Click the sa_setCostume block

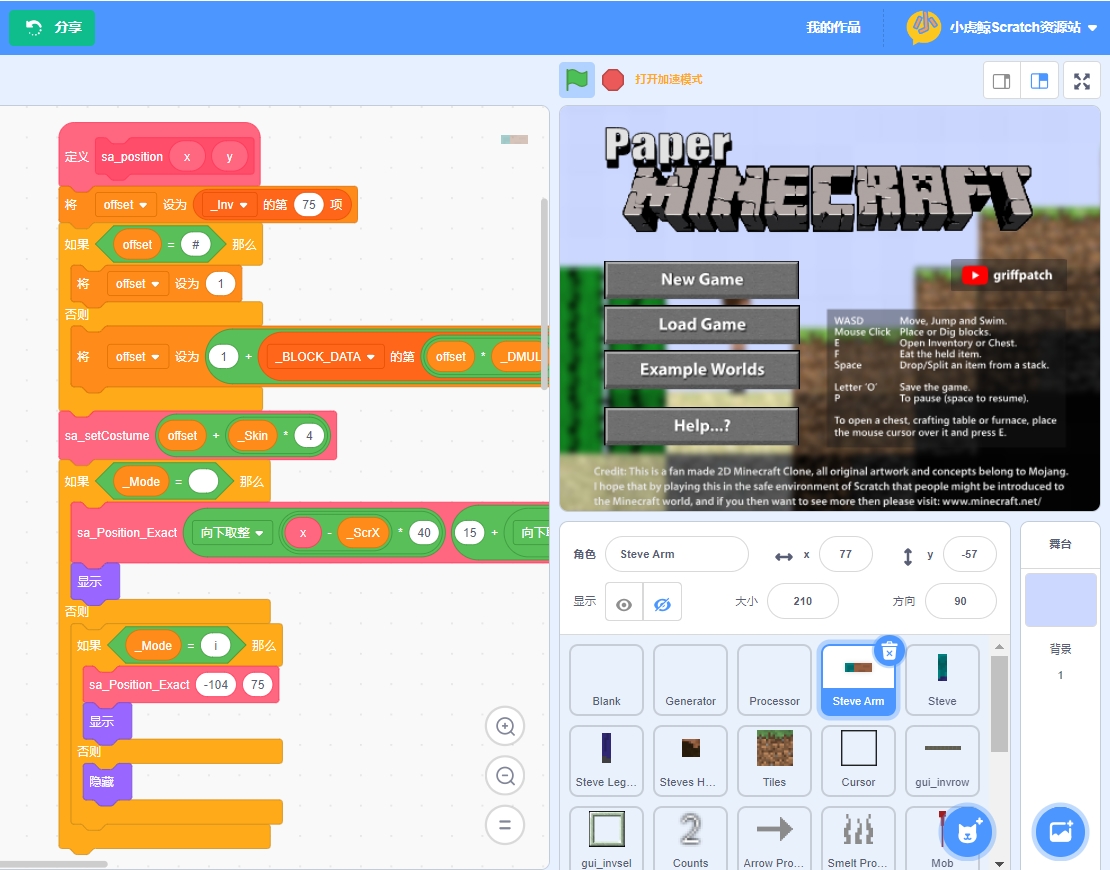[107, 435]
